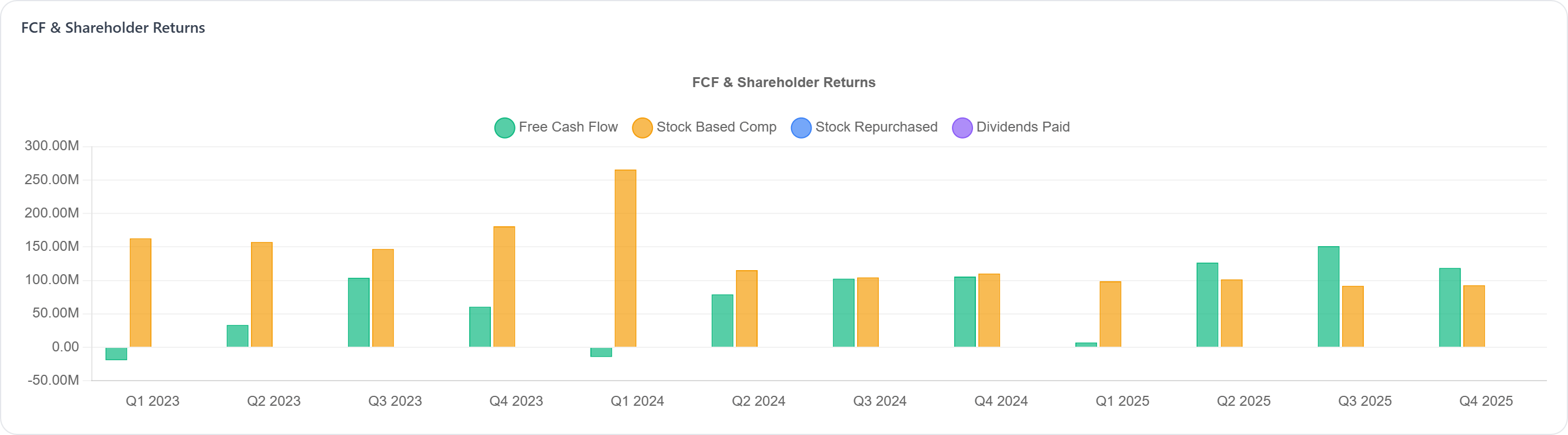This screenshot has height=435, width=1568.
Task: Toggle the Stock Based Comp legend circle
Action: tap(642, 128)
